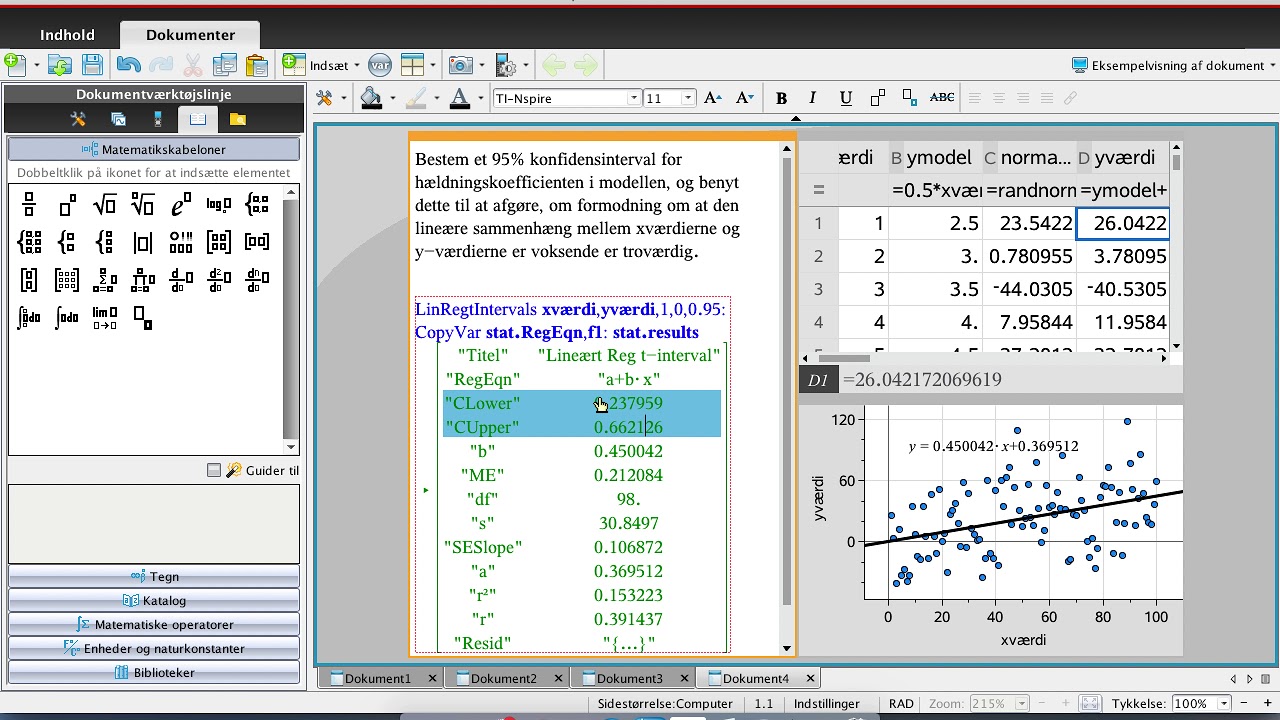Insert the definite integral template

29,317
